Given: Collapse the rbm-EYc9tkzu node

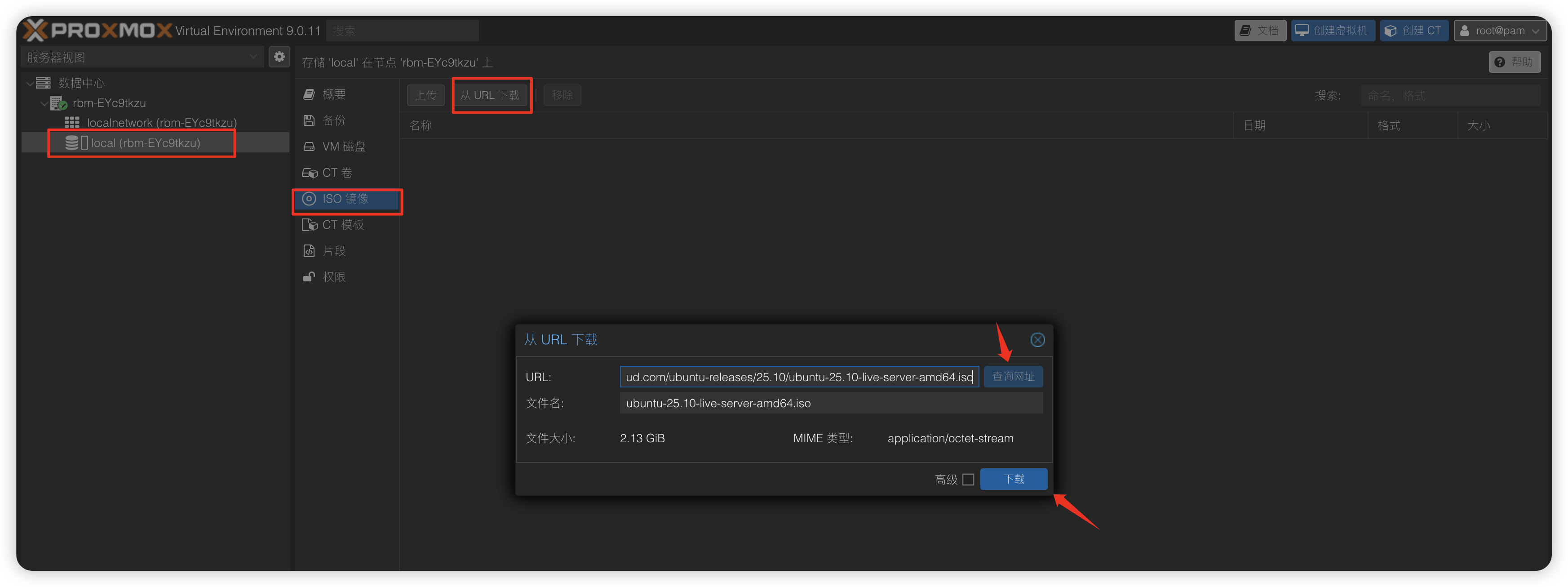Looking at the screenshot, I should pyautogui.click(x=44, y=103).
